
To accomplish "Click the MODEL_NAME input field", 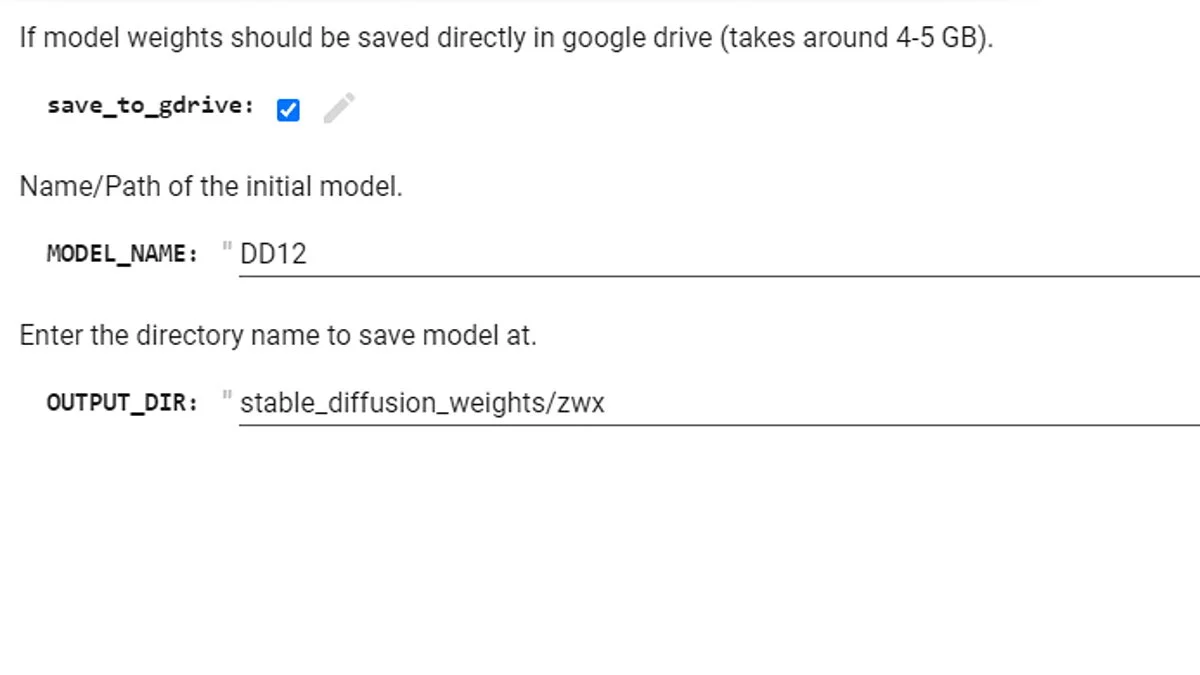I will (x=700, y=254).
